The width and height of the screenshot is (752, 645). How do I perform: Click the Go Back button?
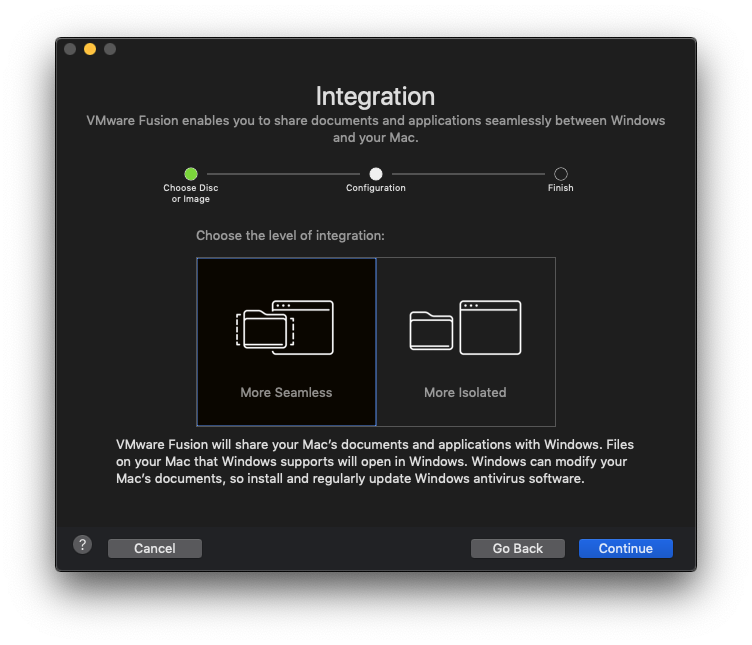[x=517, y=548]
